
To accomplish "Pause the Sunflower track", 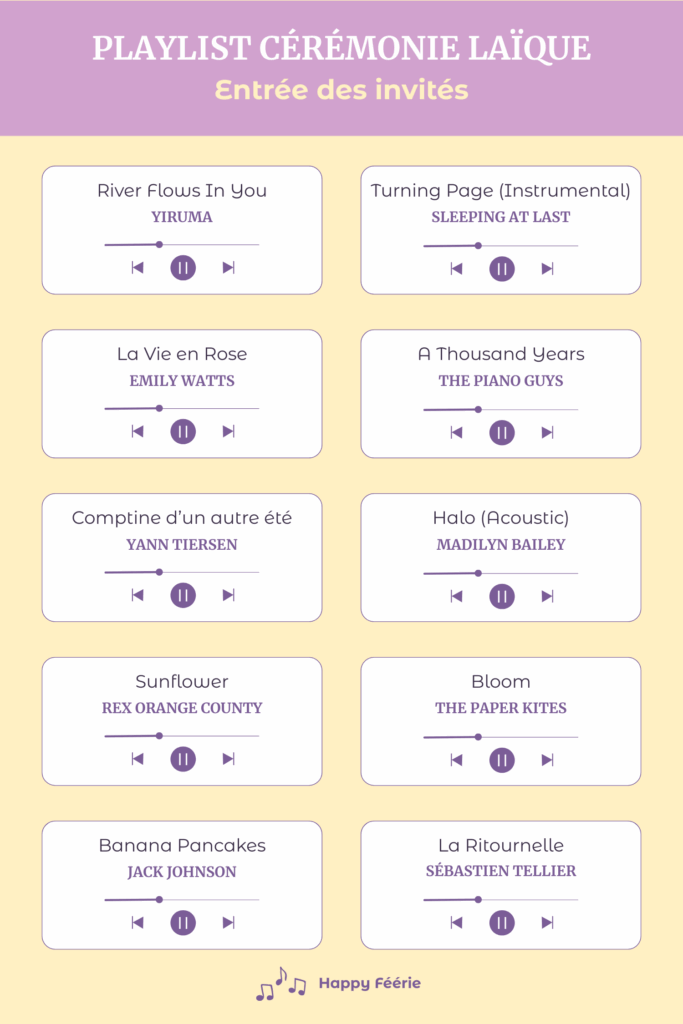I will click(183, 759).
